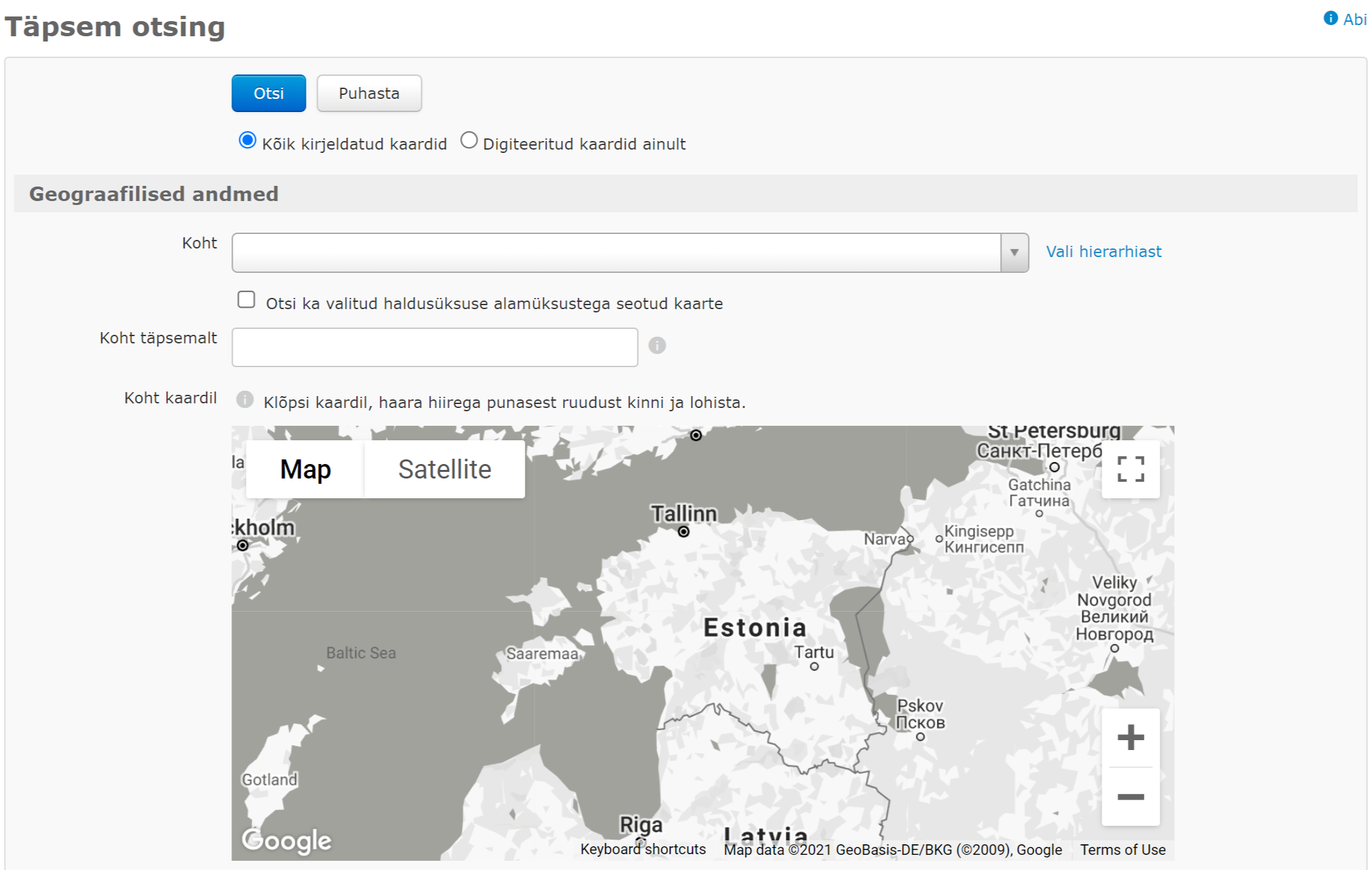The image size is (1372, 870).
Task: Zoom in the map with plus button
Action: click(x=1130, y=737)
